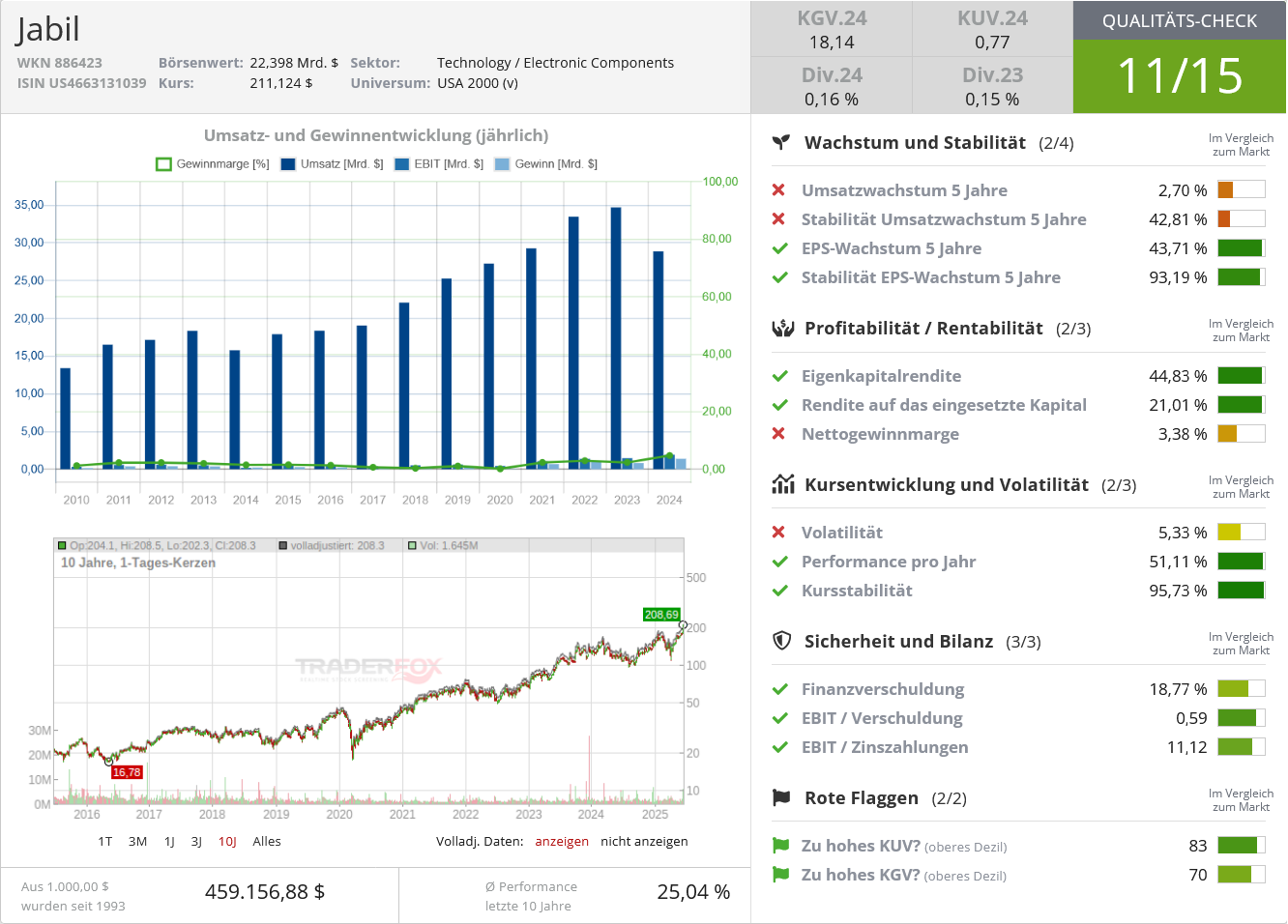Toggle the Umsatz [Mrd. $] legend series

(x=332, y=164)
